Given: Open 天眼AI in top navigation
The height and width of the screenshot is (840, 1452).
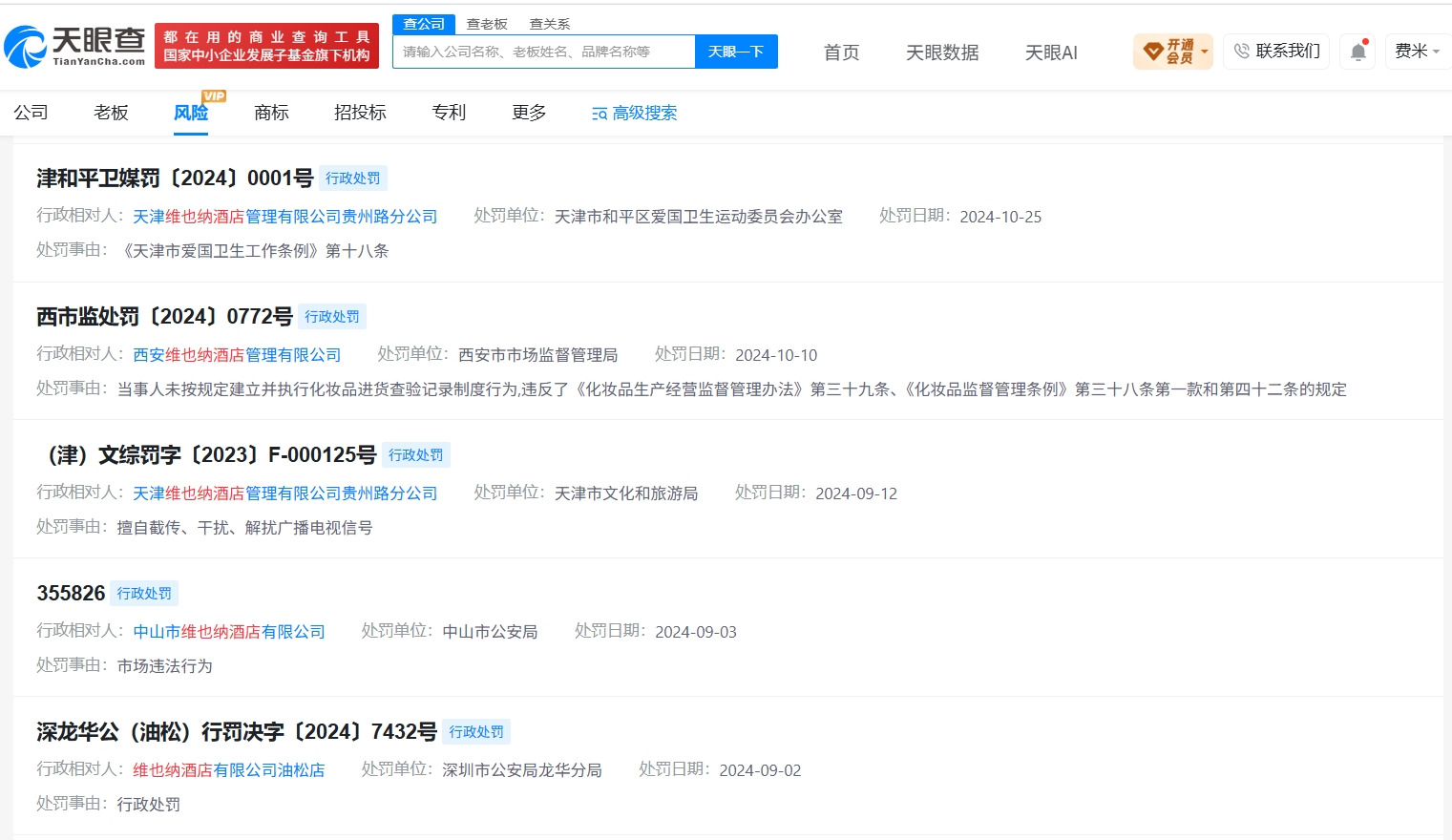Looking at the screenshot, I should (1051, 52).
